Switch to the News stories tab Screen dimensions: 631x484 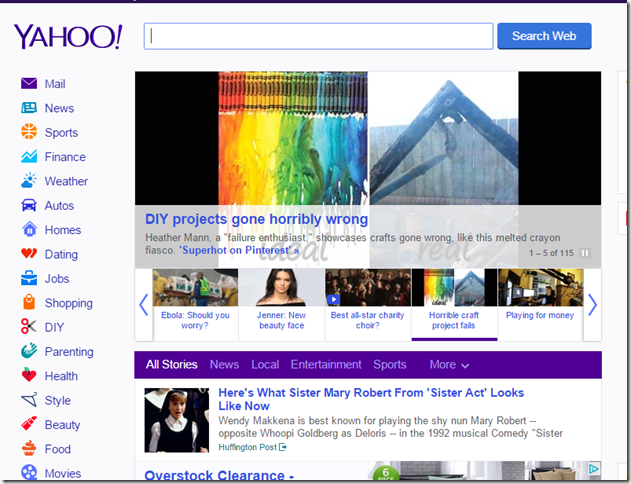click(224, 365)
